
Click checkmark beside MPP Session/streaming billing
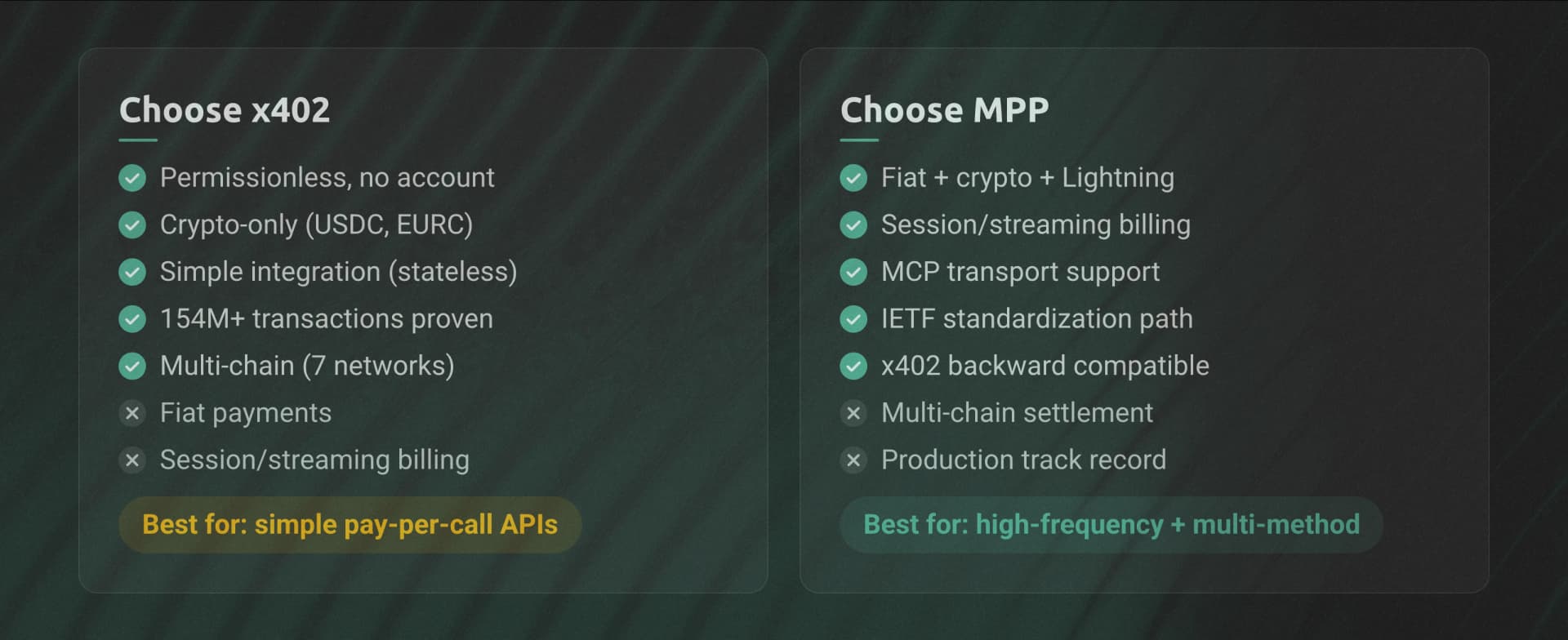click(x=853, y=225)
